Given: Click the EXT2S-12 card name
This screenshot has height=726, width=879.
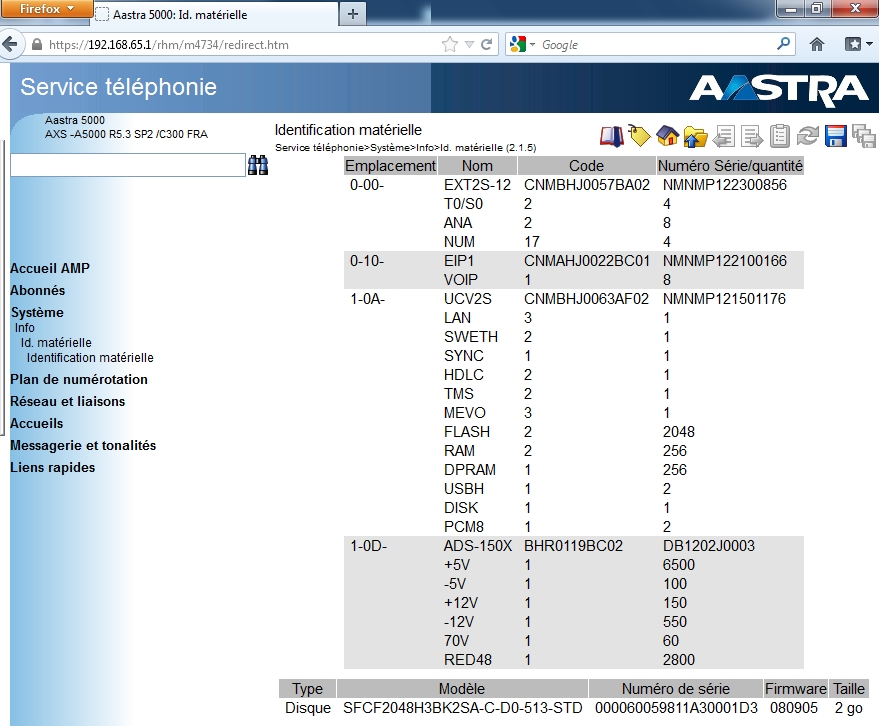Looking at the screenshot, I should point(477,185).
